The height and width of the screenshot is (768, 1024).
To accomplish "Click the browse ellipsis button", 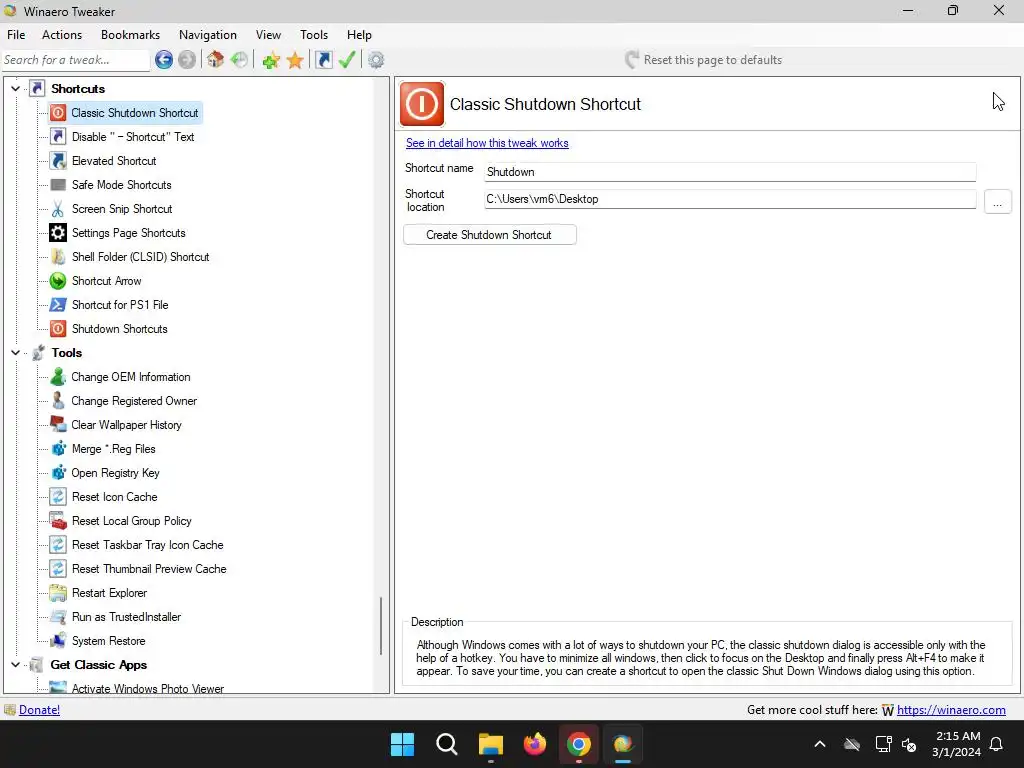I will tap(997, 202).
